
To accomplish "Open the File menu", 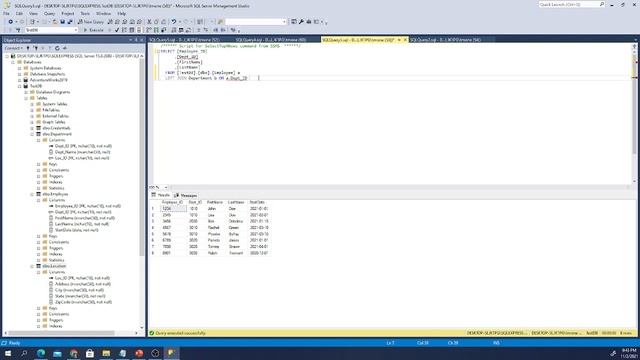I will click(6, 13).
